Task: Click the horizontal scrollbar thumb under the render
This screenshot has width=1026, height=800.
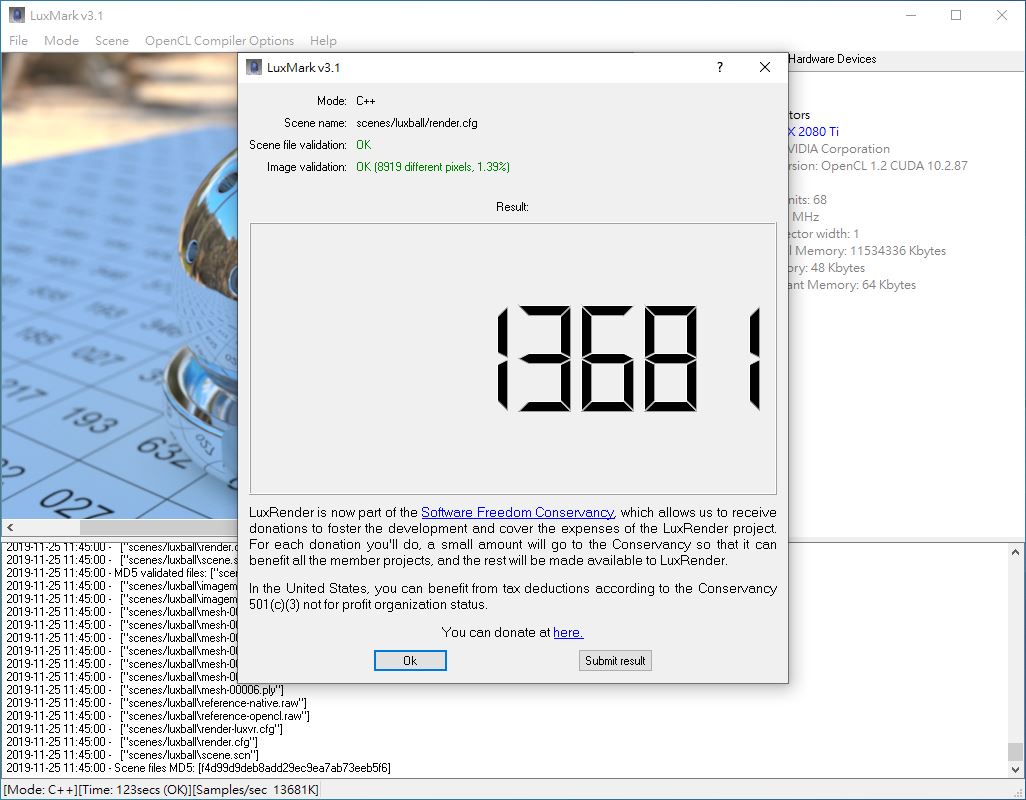Action: click(158, 527)
